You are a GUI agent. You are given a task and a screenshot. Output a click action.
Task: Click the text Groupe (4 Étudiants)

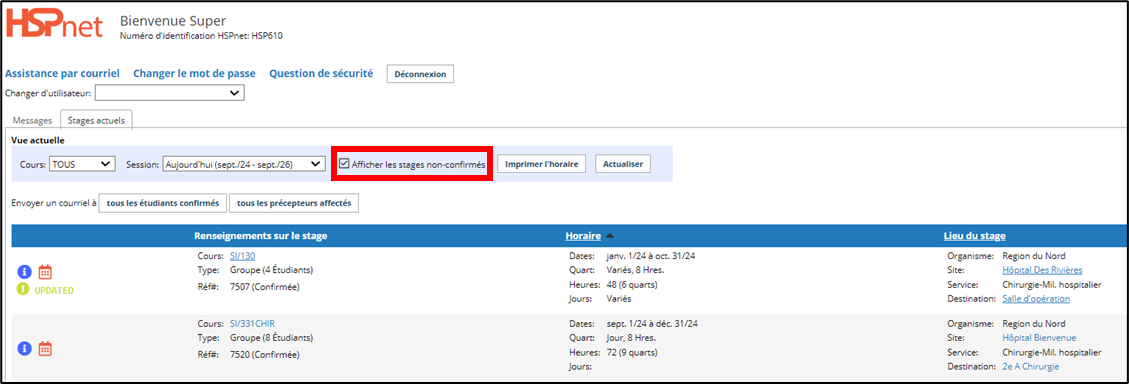pos(271,270)
